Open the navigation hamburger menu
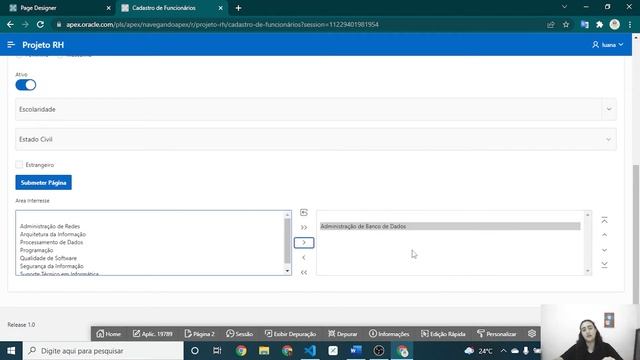 11,44
